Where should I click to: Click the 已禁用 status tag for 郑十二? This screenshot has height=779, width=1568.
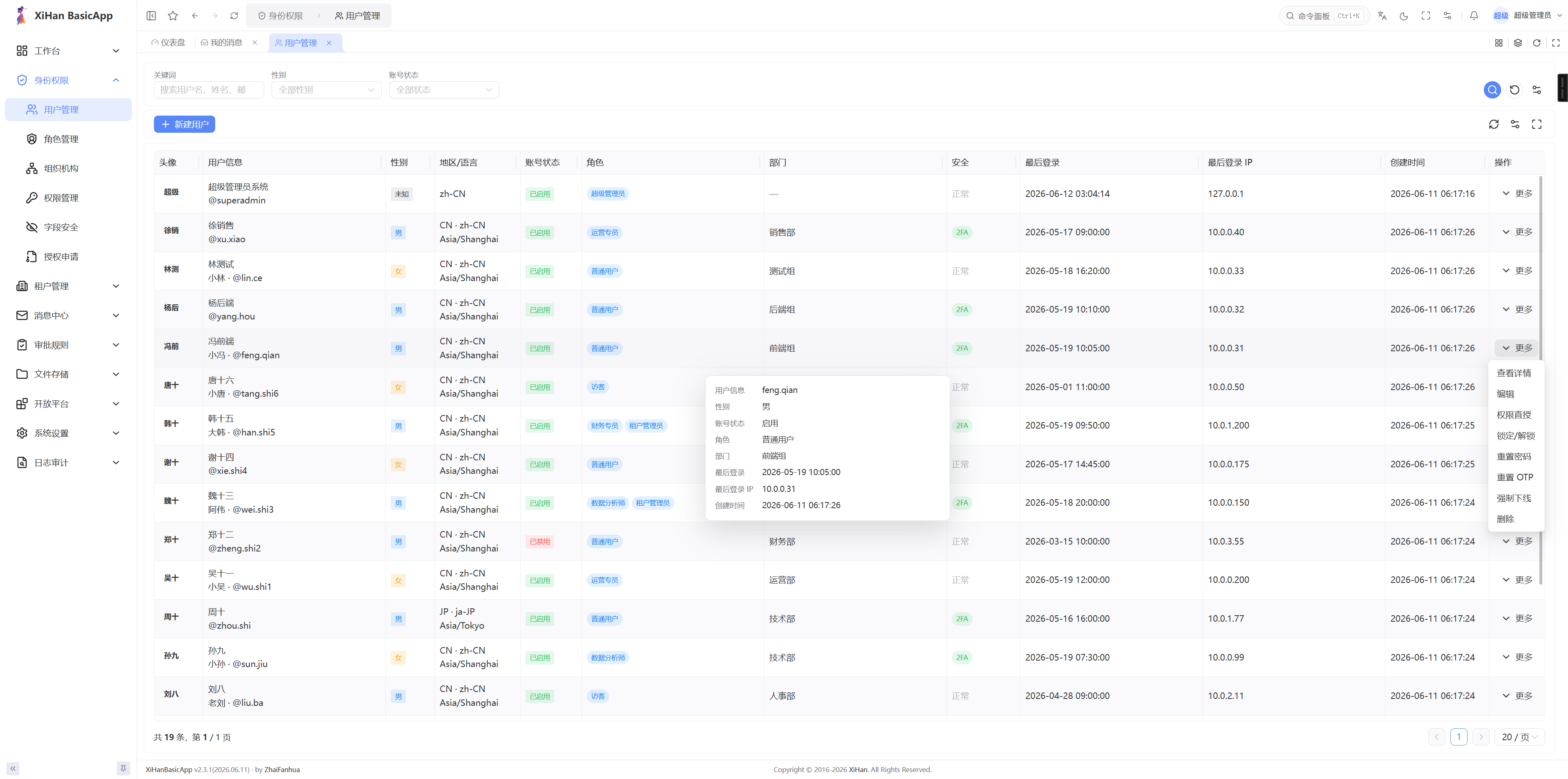[539, 542]
